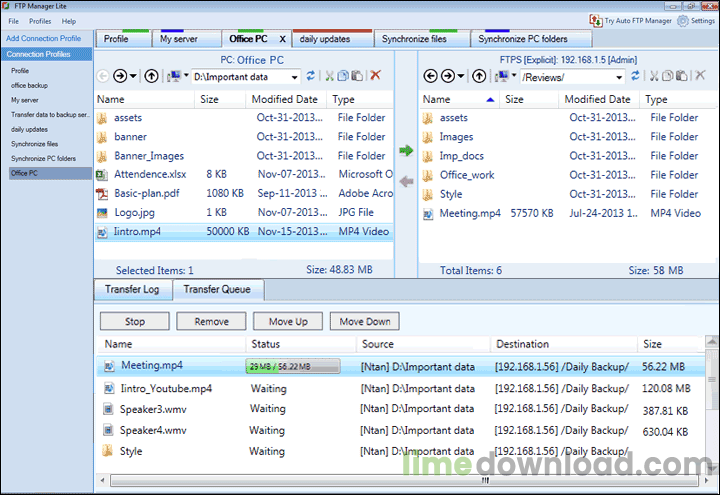
Task: Click the Logo.jpg image file icon
Action: (102, 213)
